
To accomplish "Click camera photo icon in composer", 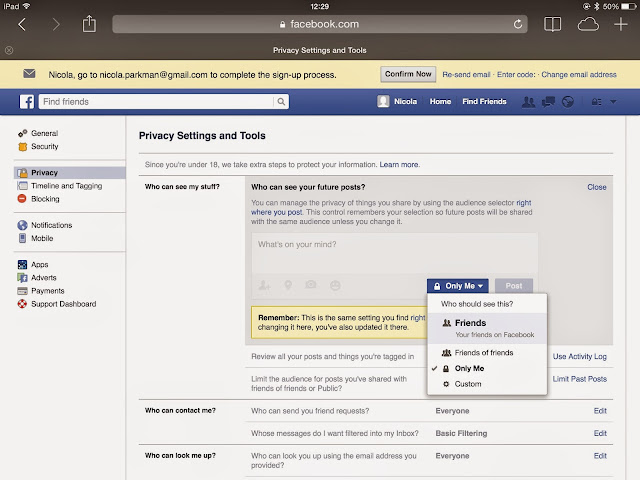I will (x=311, y=284).
